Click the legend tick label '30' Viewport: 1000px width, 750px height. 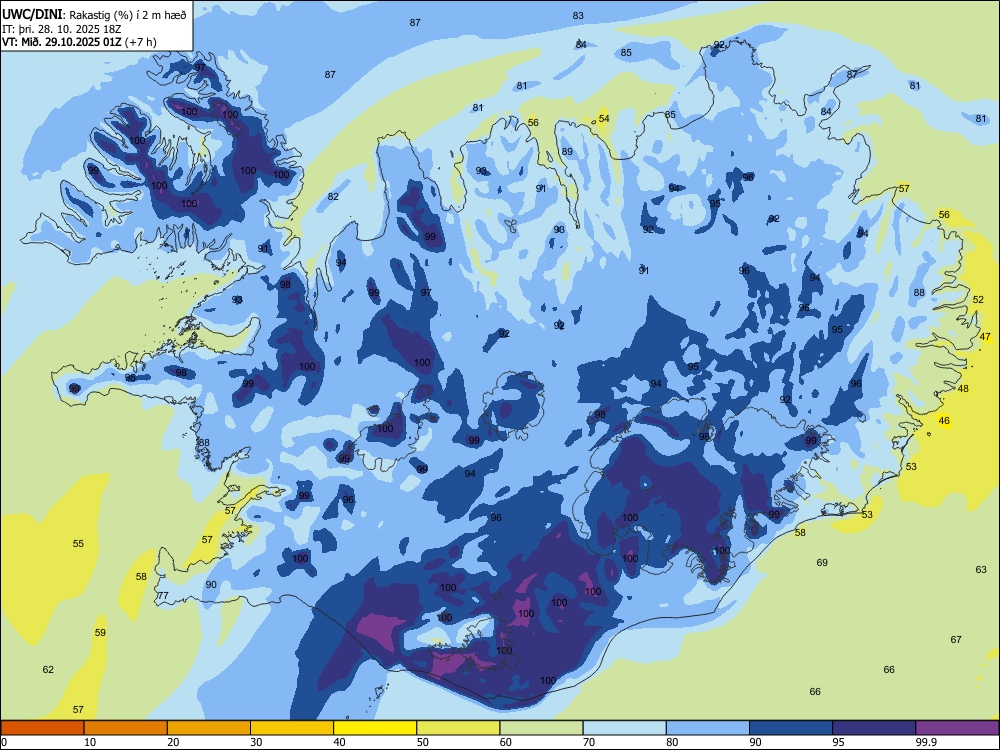click(x=256, y=742)
